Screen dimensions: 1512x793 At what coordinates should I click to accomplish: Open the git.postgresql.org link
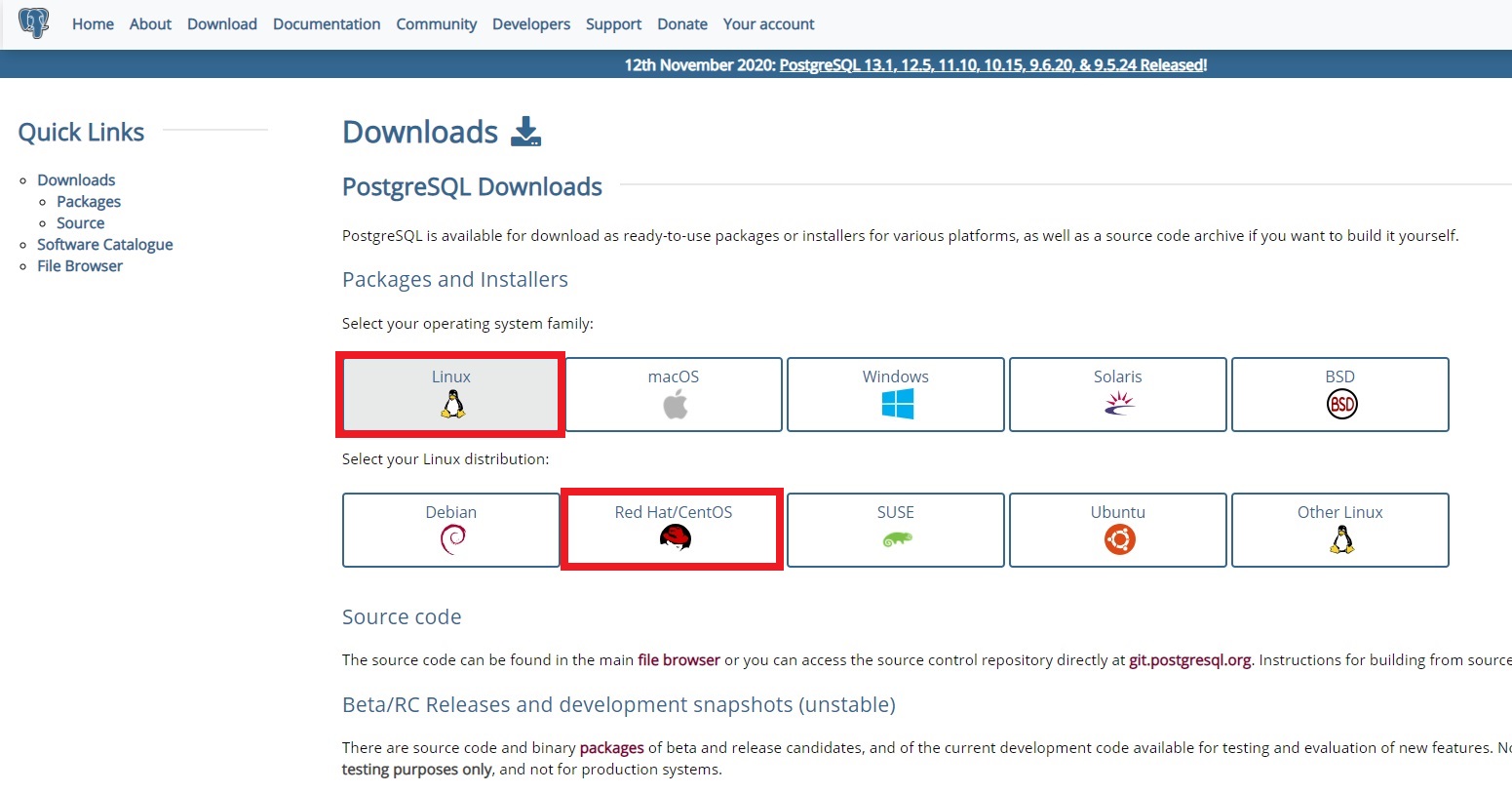(1190, 660)
